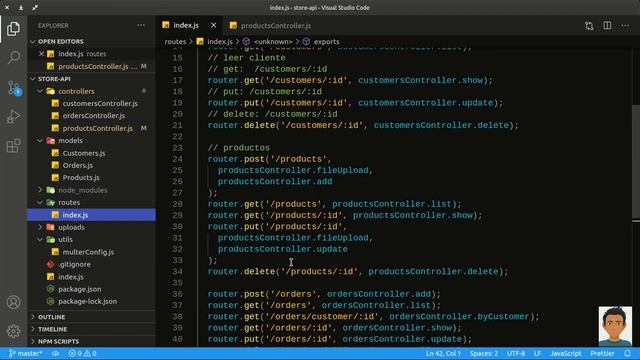Click the live share eye icon in status bar
This screenshot has width=640, height=360.
[x=56, y=353]
